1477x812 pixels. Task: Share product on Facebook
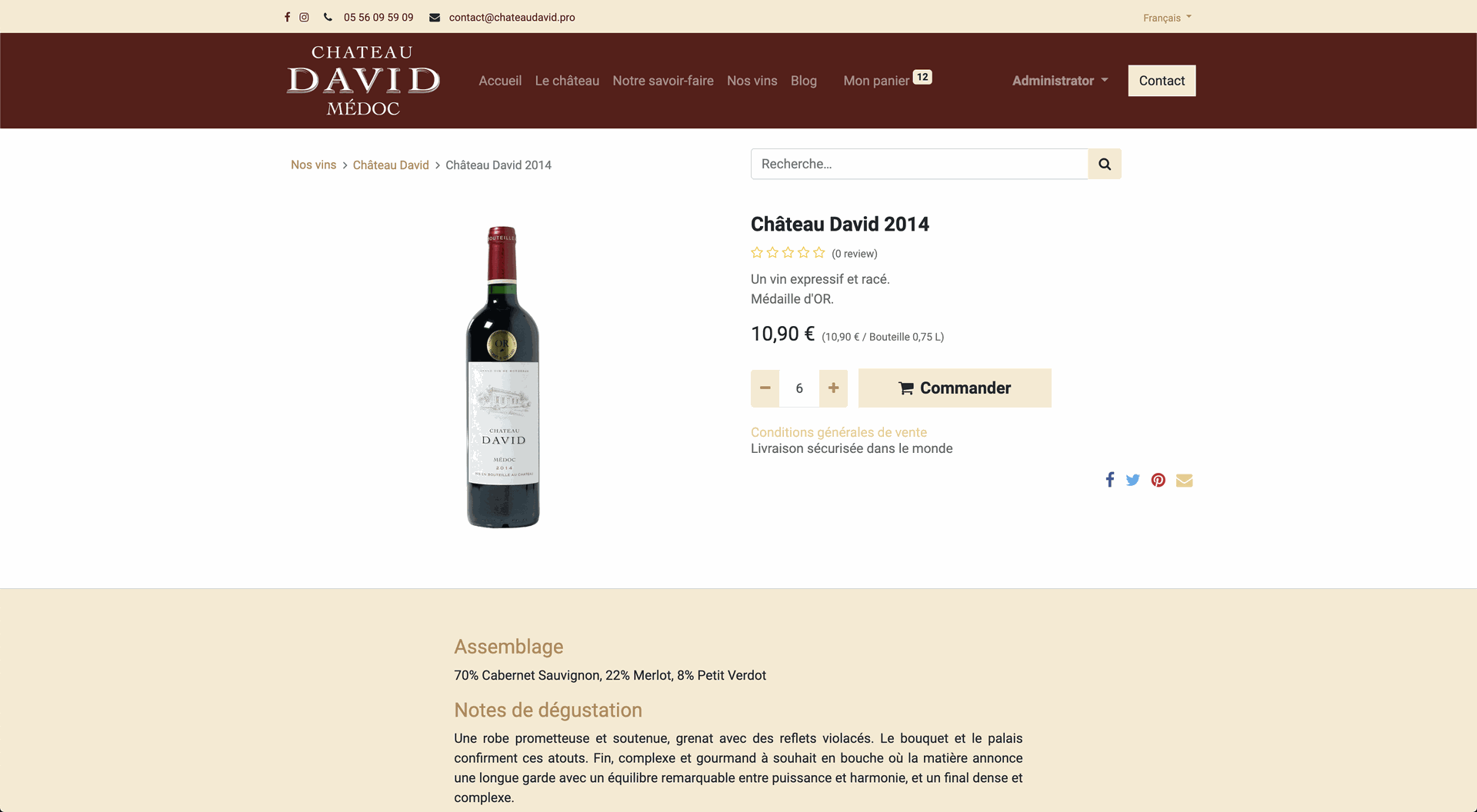coord(1110,480)
